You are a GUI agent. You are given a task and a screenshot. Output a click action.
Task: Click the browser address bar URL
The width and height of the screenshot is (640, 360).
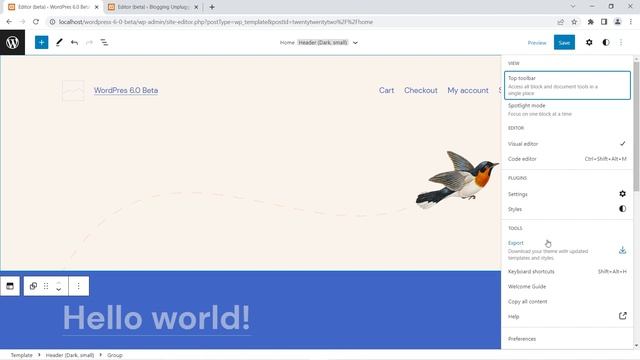pos(216,22)
